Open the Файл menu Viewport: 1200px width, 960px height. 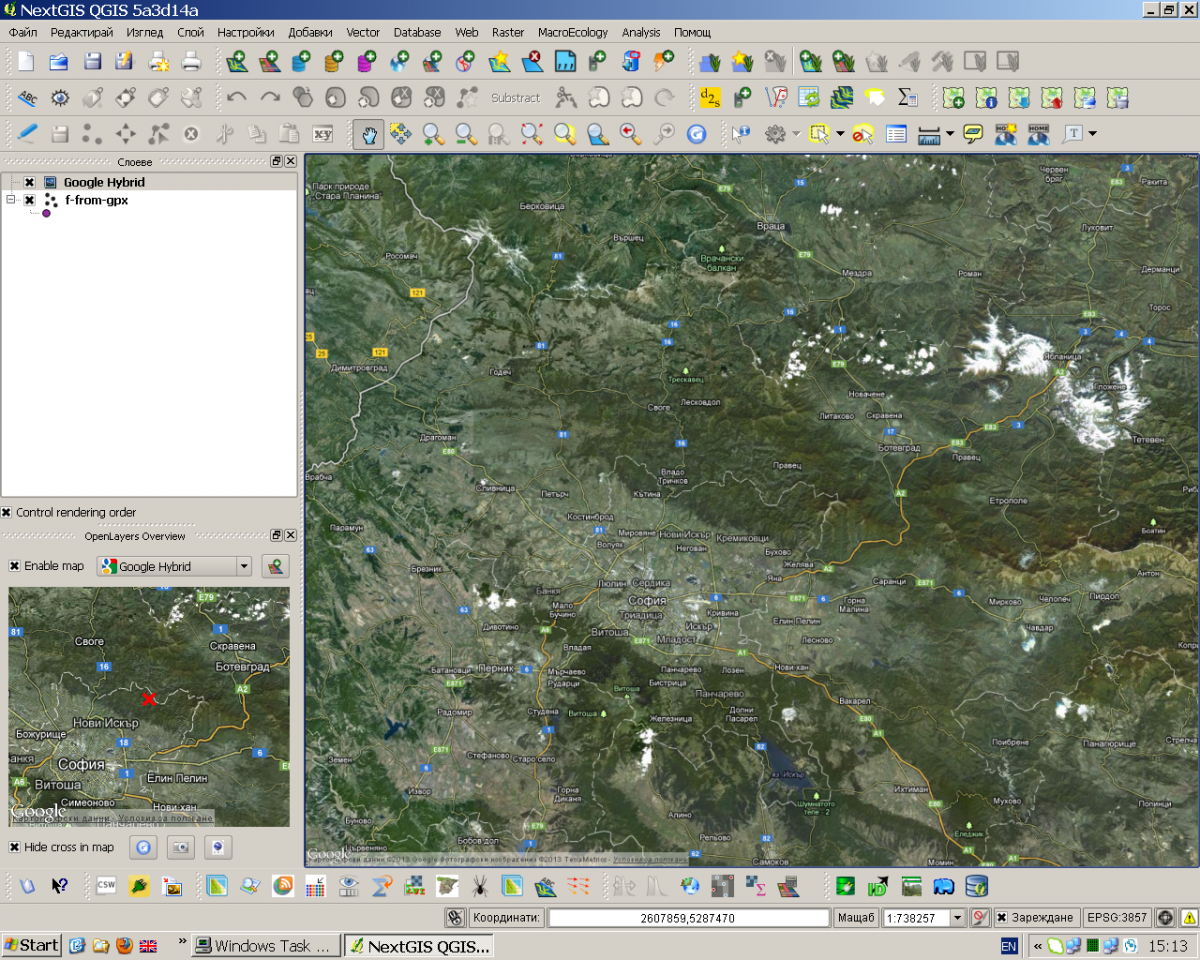click(23, 32)
